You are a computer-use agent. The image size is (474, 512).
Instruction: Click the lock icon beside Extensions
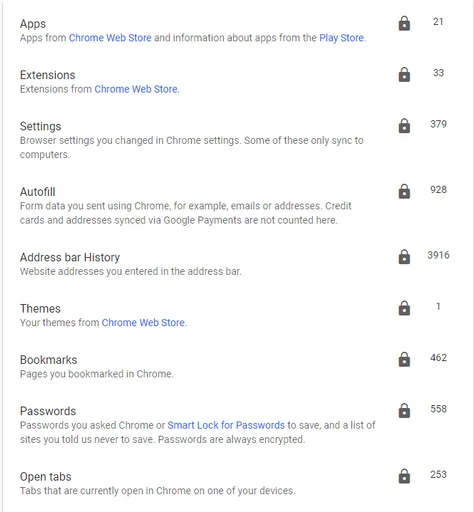pyautogui.click(x=404, y=75)
